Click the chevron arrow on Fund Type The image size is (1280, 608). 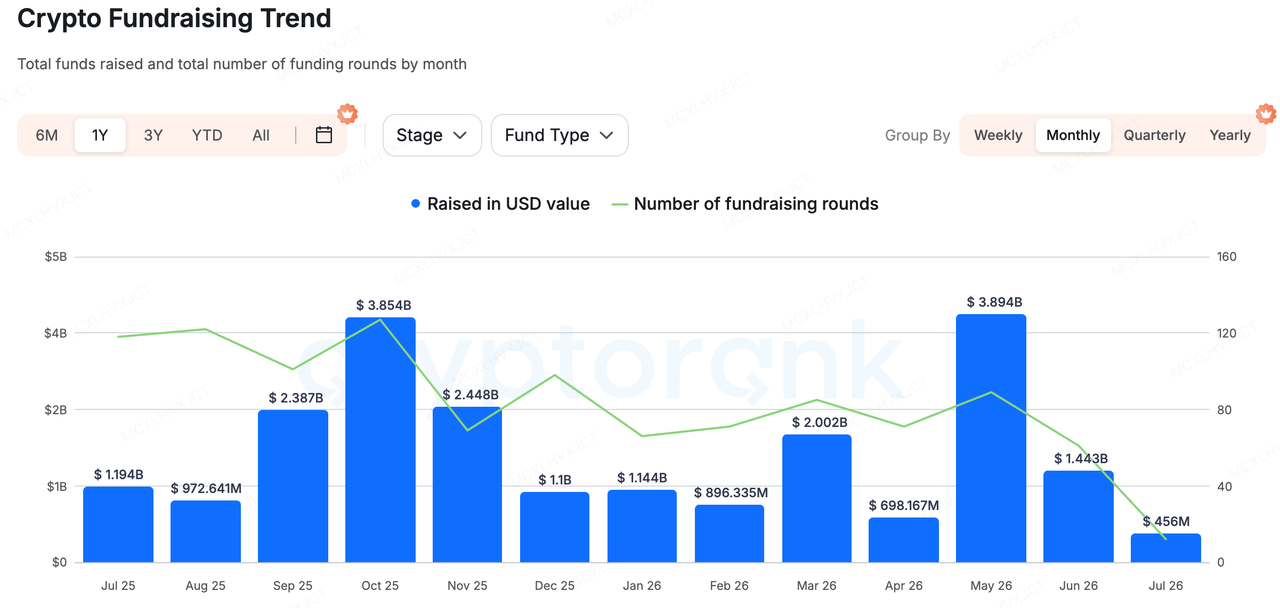click(606, 135)
